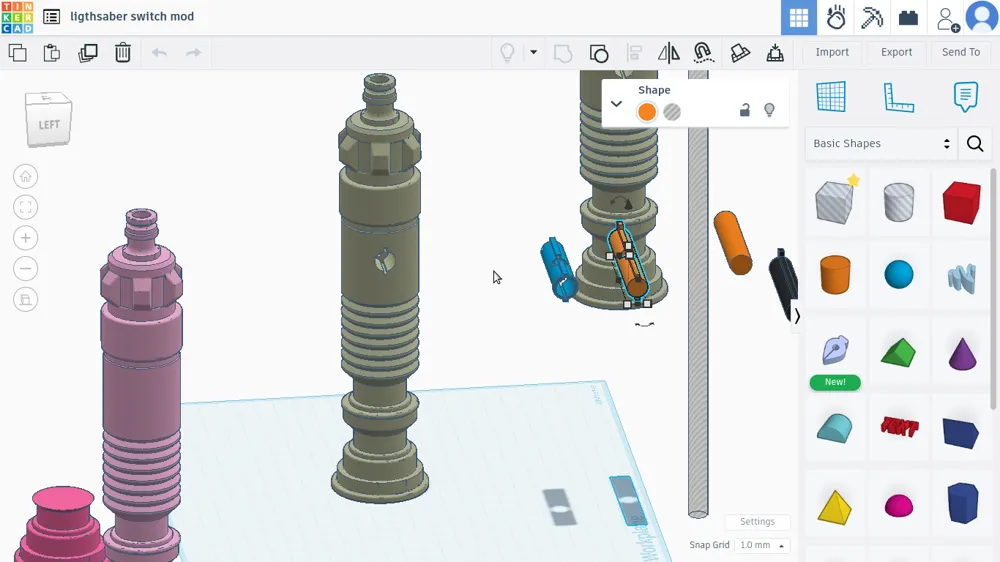This screenshot has width=1000, height=562.
Task: Click the Align tool icon
Action: pos(634,53)
